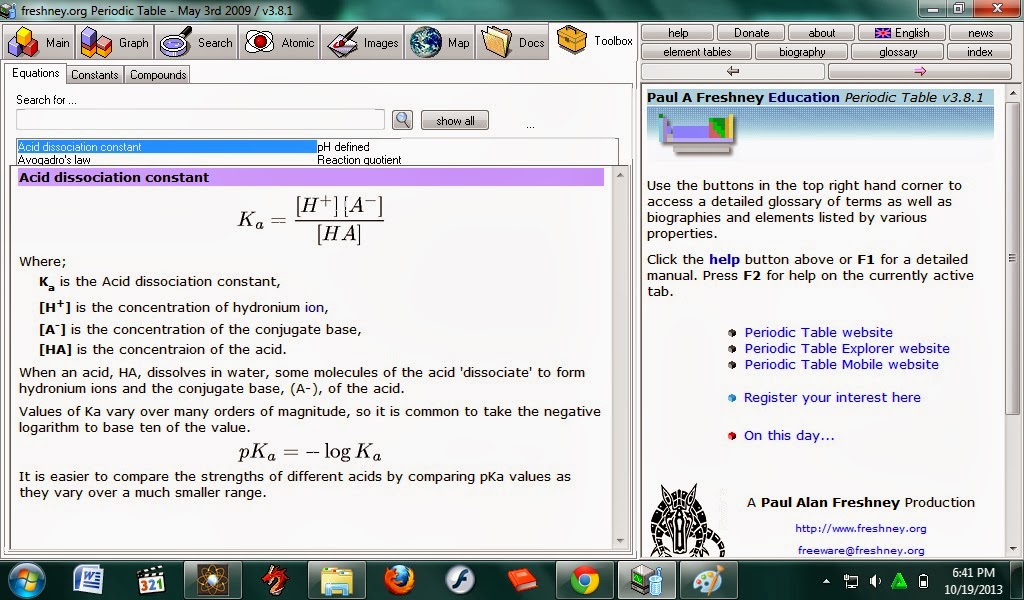1024x600 pixels.
Task: Open the index button
Action: (x=980, y=52)
